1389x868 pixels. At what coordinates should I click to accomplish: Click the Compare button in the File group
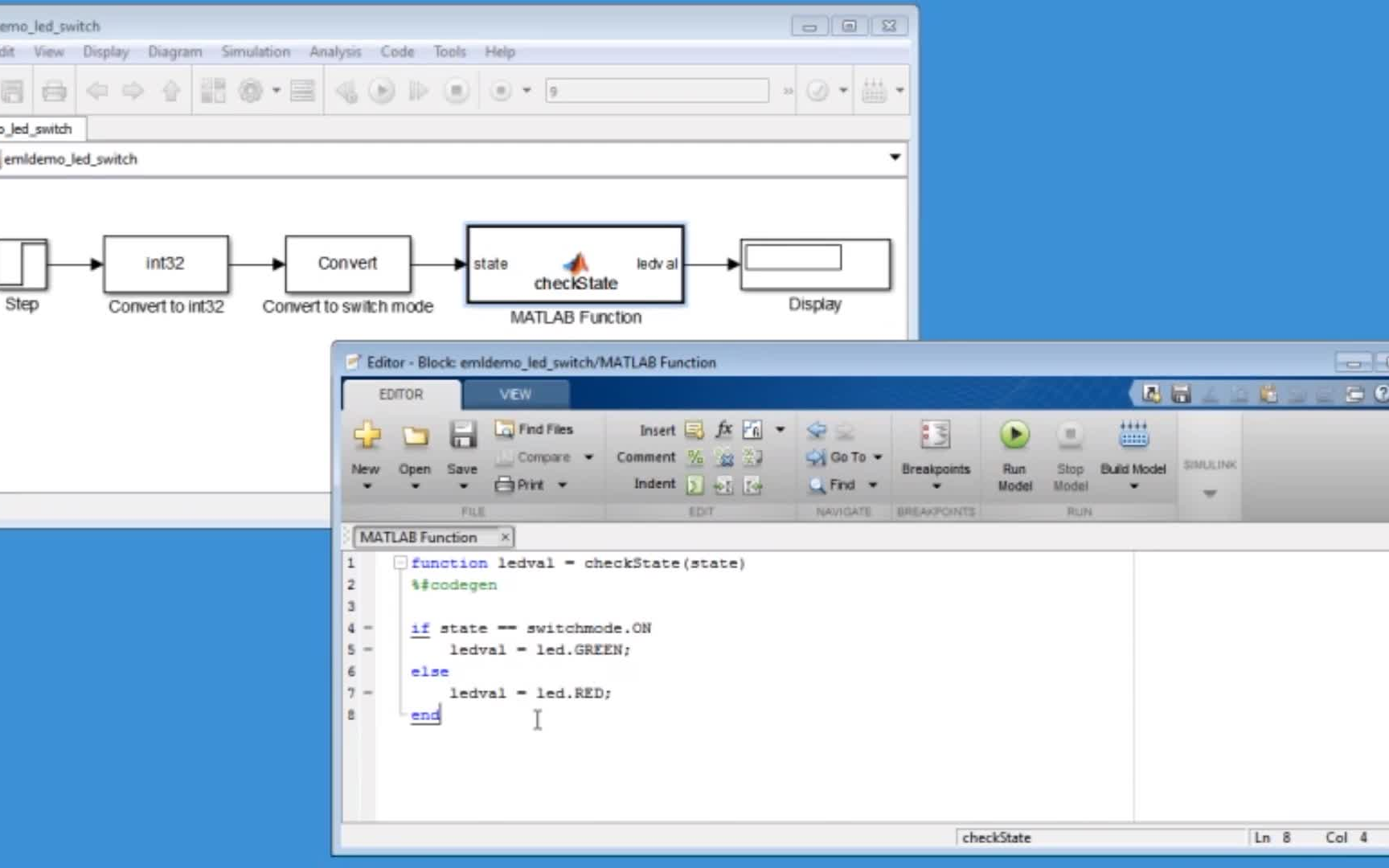click(534, 457)
